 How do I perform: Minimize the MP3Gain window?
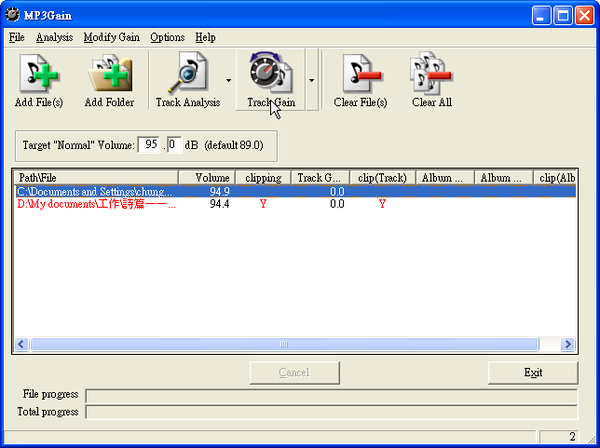pyautogui.click(x=541, y=16)
